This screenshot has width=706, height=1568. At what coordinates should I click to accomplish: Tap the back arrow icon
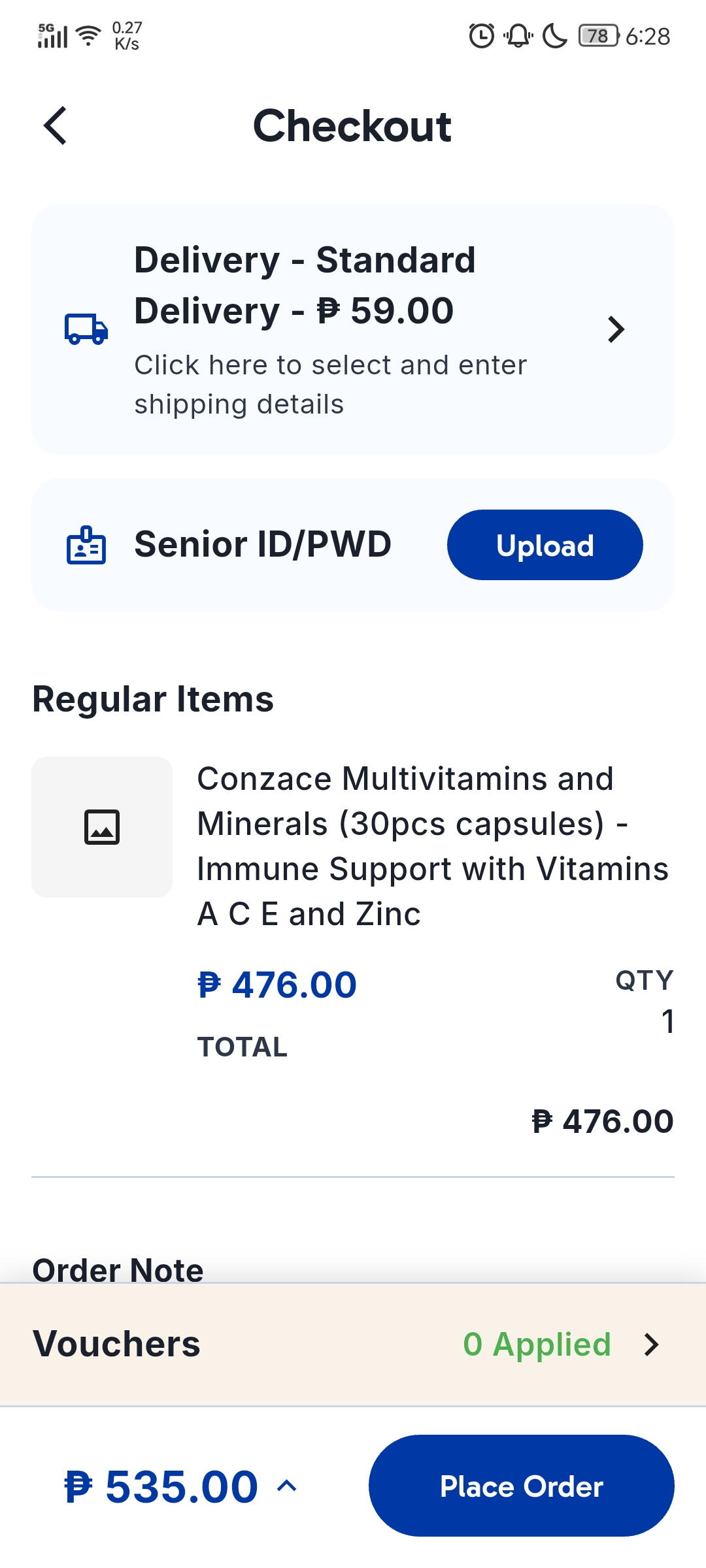point(56,125)
